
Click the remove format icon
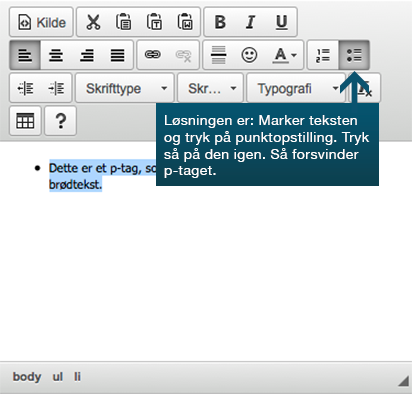click(365, 88)
